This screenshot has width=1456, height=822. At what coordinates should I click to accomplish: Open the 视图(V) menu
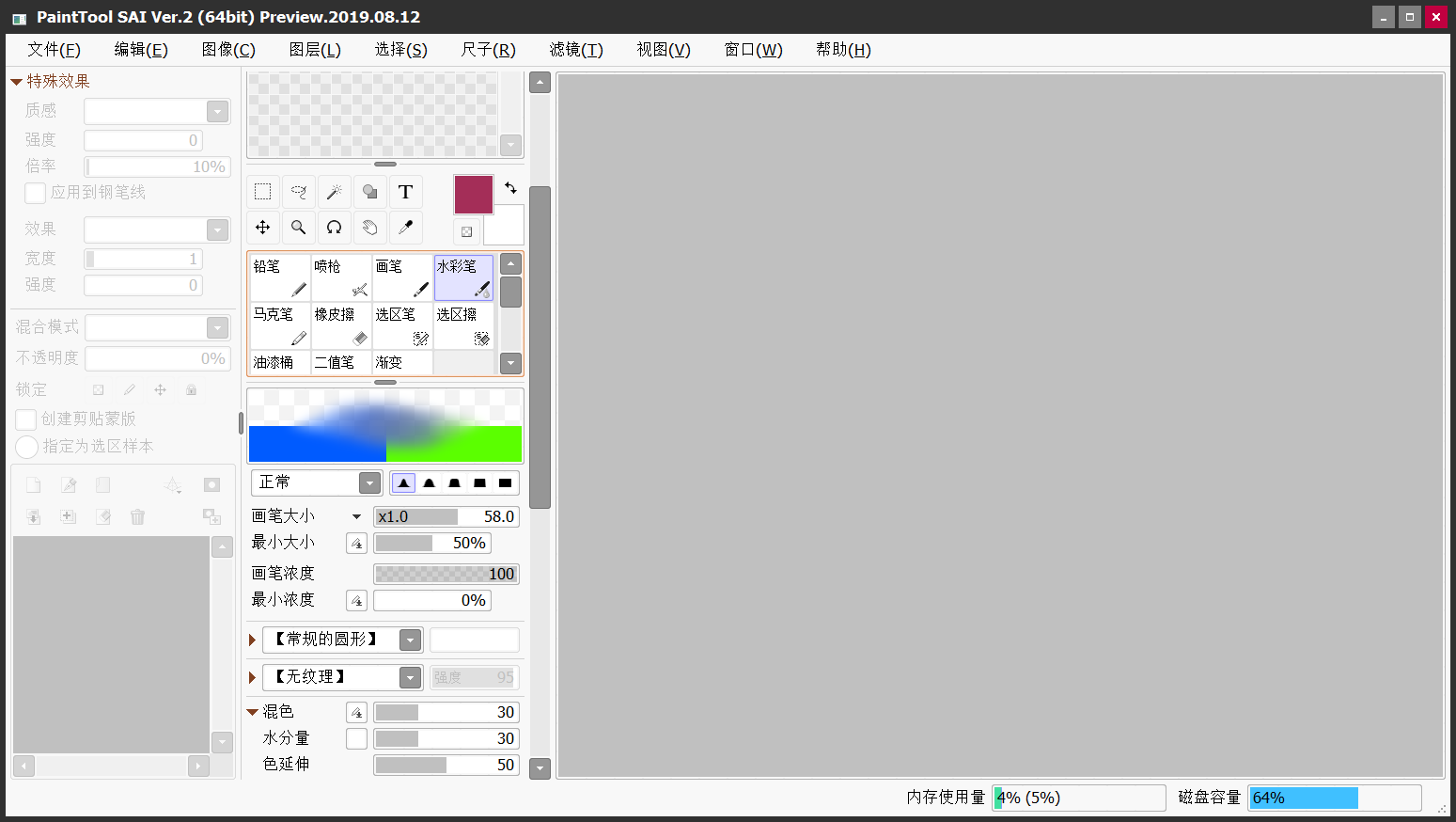[664, 50]
